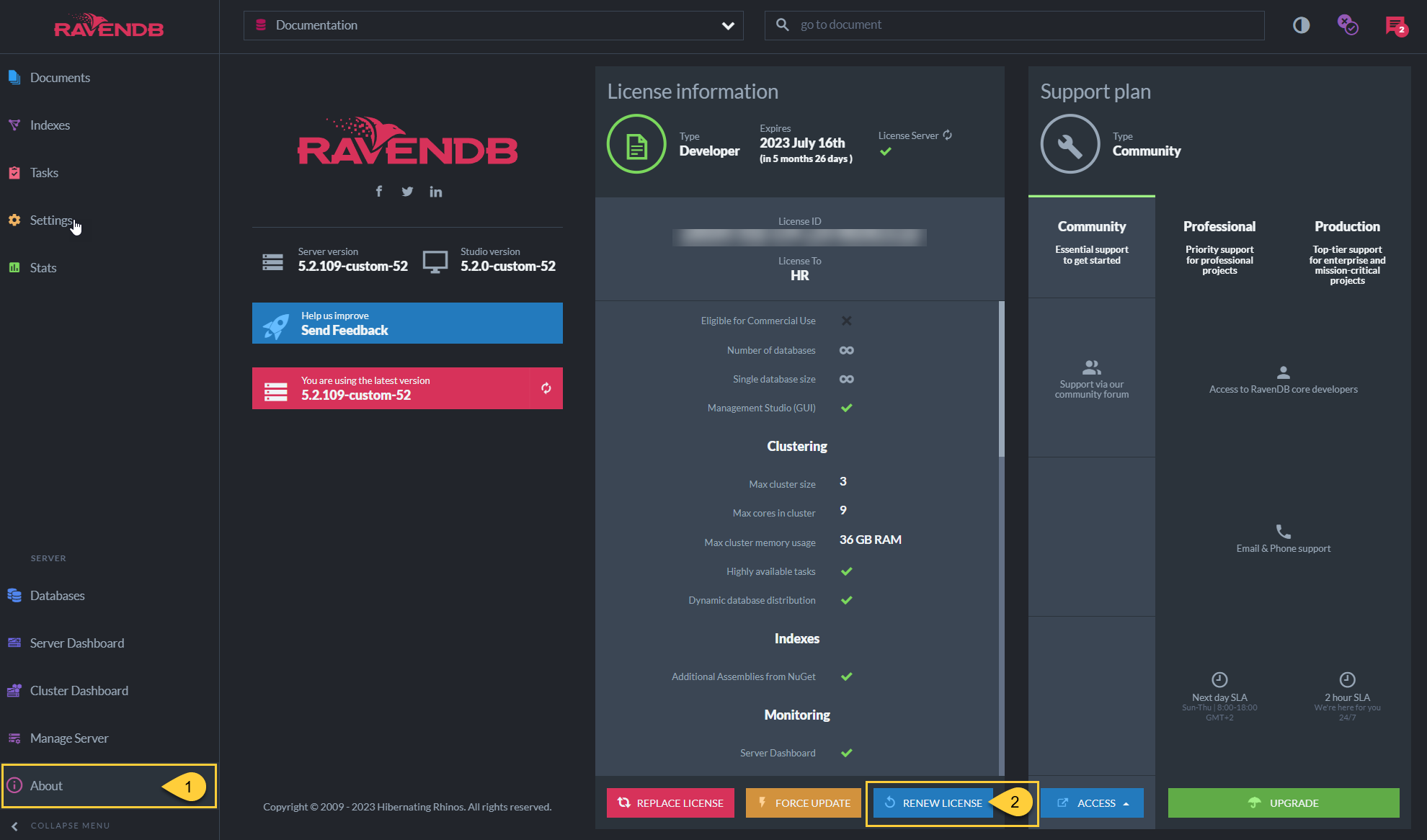Collapse the sidebar menu

point(61,826)
